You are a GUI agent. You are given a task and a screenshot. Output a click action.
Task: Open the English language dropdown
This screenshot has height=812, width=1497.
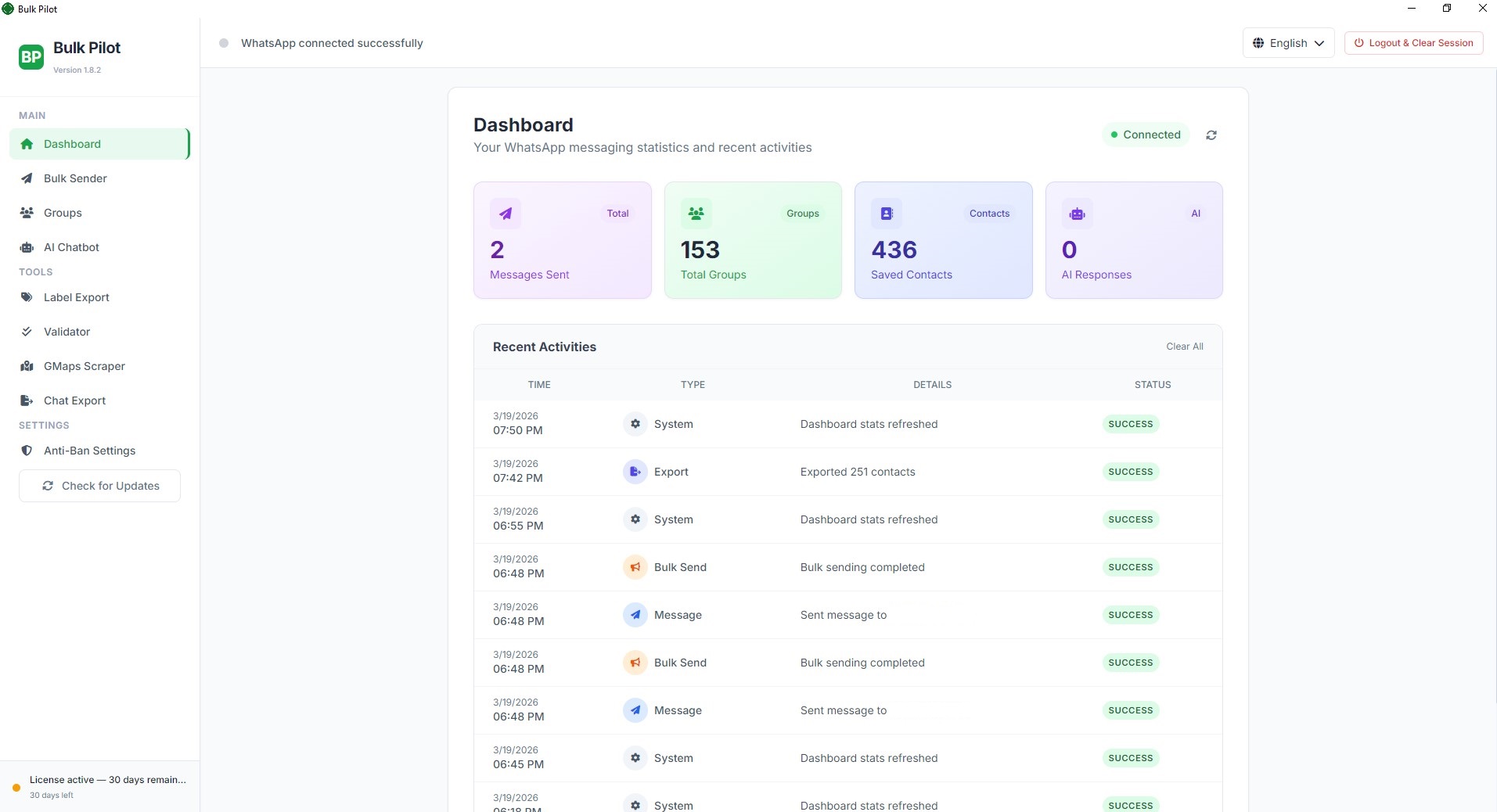click(x=1288, y=43)
